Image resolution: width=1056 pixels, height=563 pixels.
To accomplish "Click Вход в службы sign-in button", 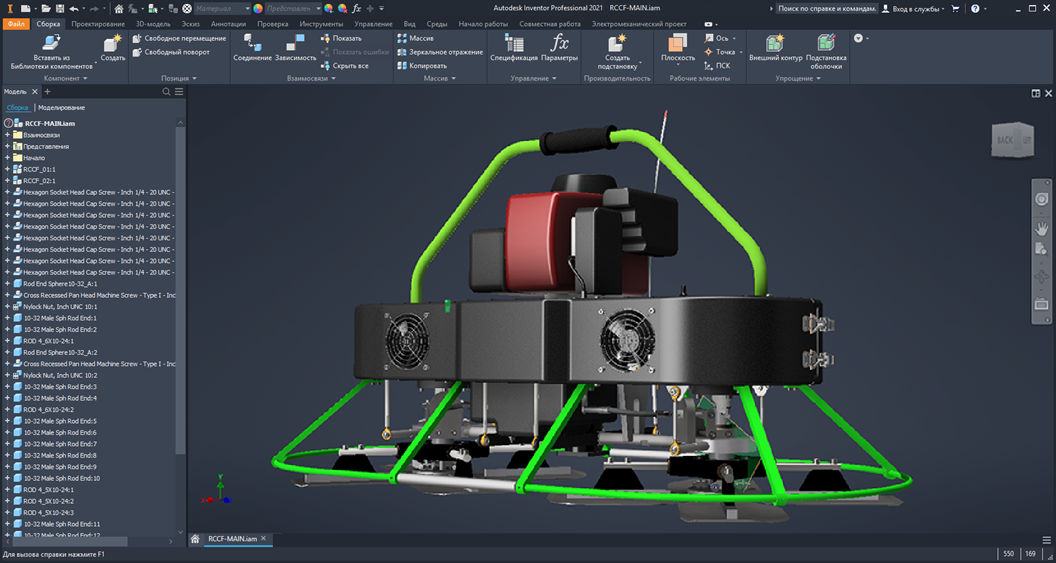I will 912,8.
